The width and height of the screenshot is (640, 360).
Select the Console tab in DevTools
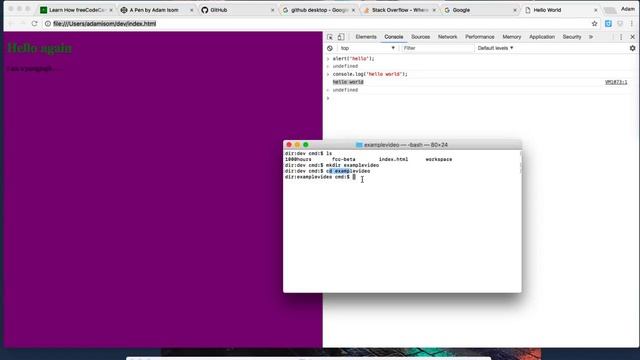point(393,37)
